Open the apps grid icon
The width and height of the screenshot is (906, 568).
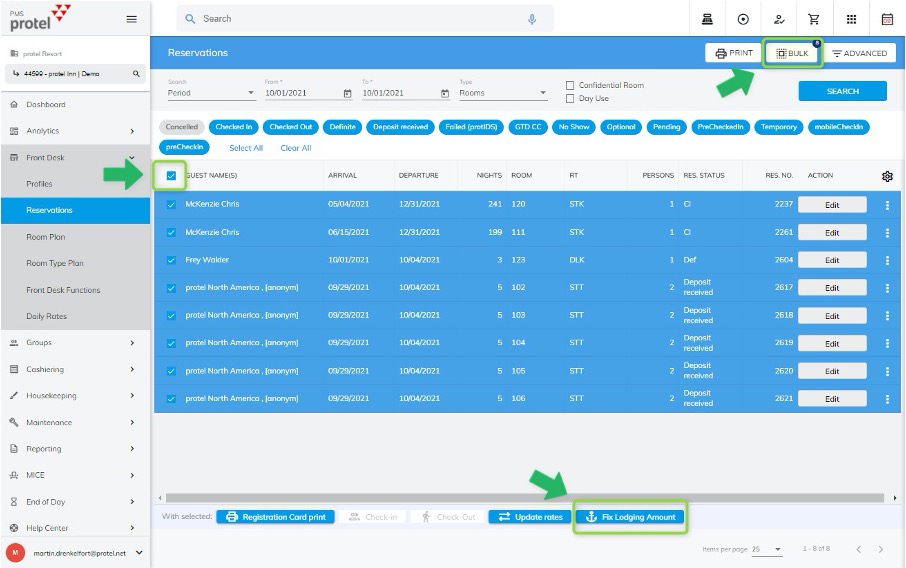[x=851, y=19]
